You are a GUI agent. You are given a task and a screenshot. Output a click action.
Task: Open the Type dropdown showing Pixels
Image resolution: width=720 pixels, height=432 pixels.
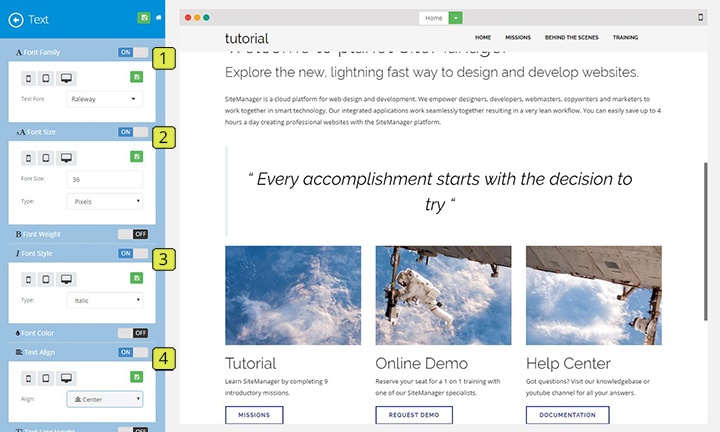pyautogui.click(x=105, y=201)
